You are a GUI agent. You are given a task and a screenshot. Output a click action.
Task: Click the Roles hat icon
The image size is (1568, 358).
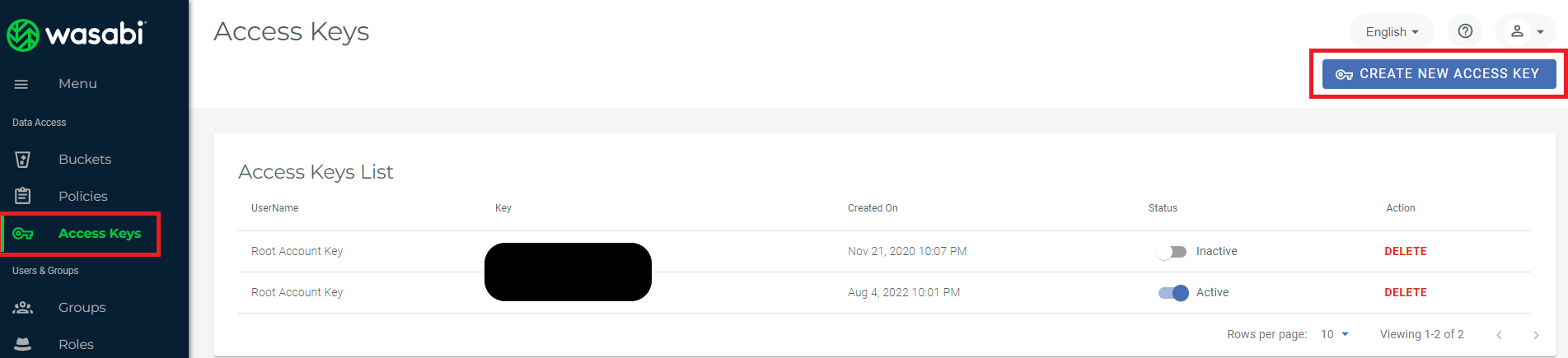coord(23,344)
